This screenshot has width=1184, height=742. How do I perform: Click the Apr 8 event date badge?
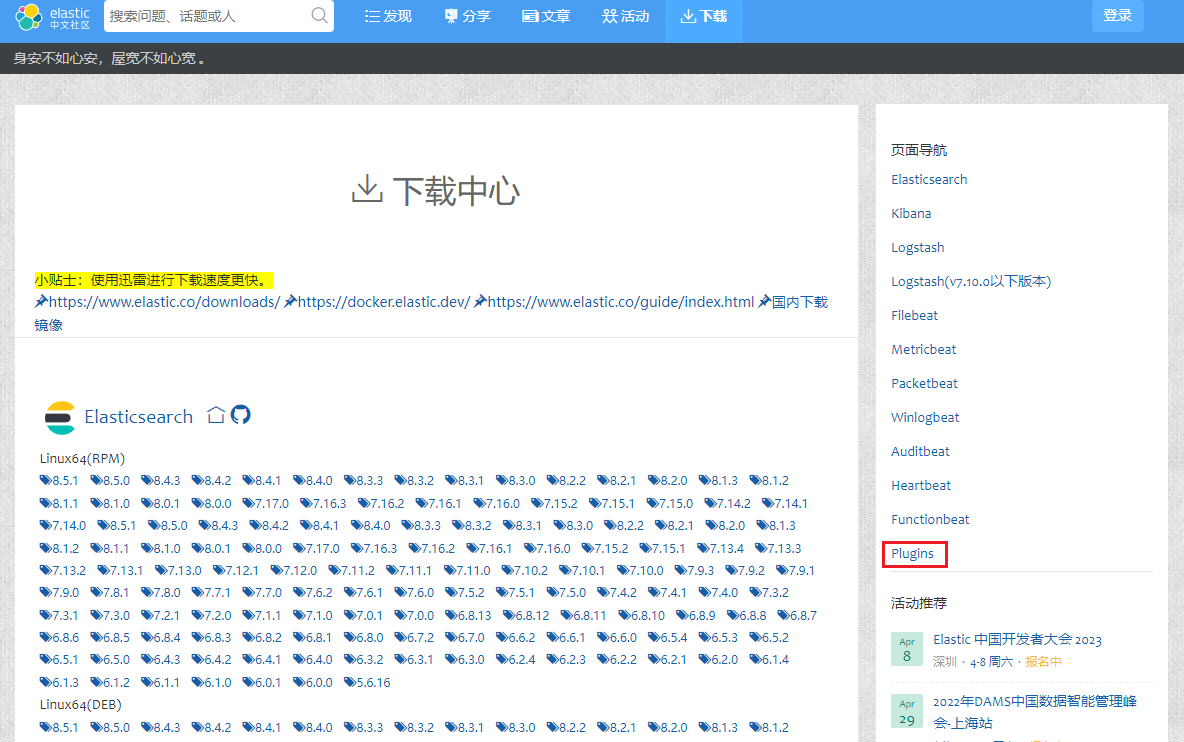[x=907, y=650]
